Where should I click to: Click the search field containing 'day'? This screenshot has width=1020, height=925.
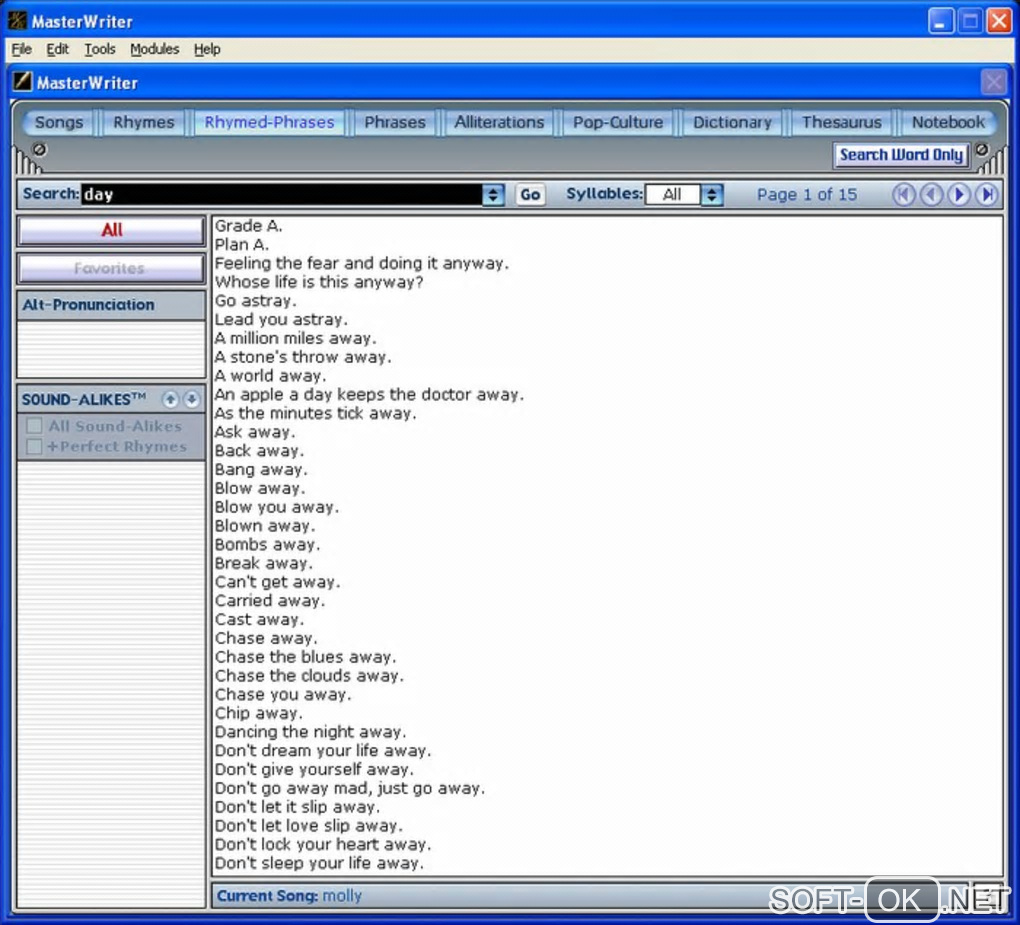point(282,194)
